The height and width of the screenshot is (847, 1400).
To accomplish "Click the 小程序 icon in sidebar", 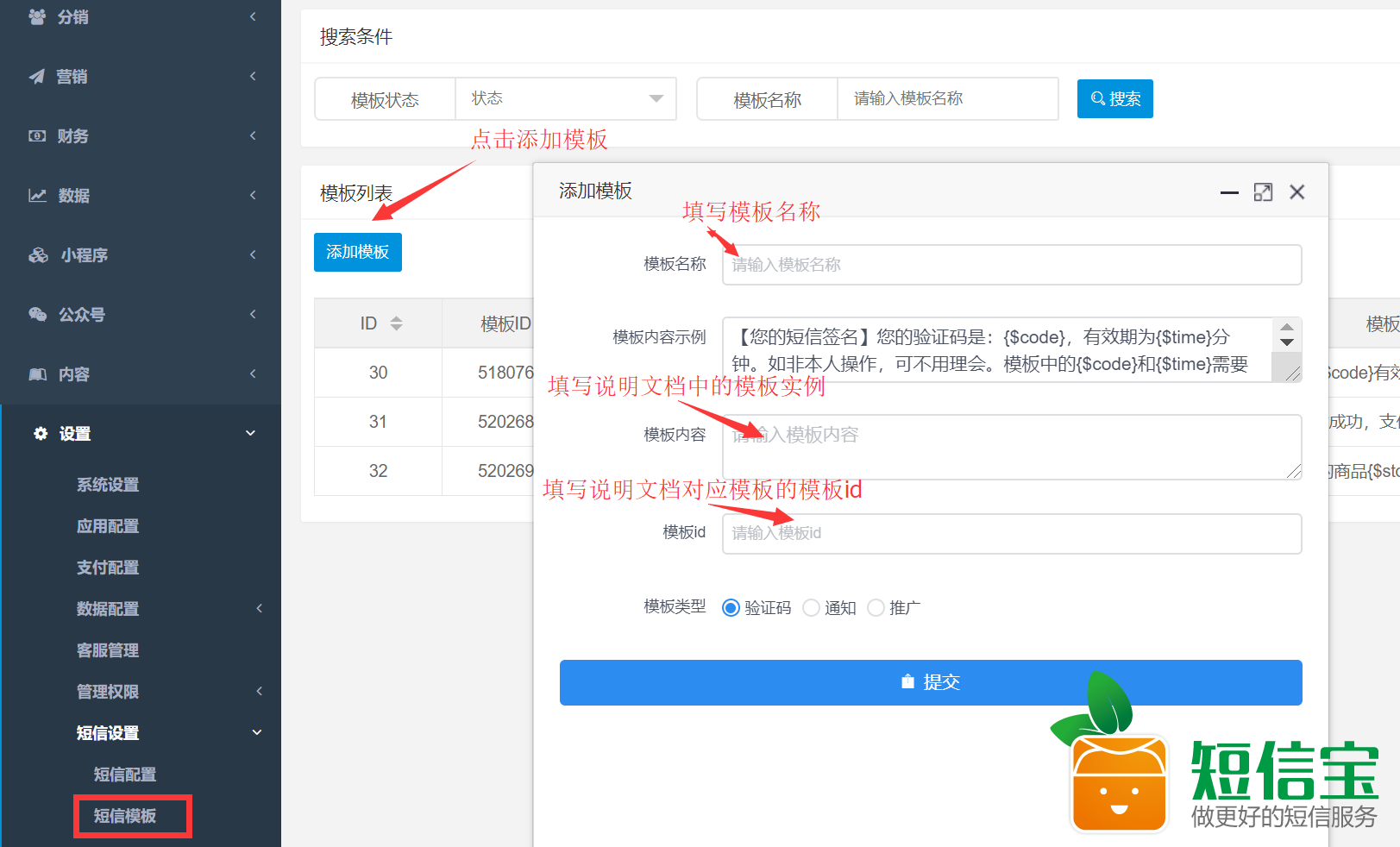I will pyautogui.click(x=38, y=255).
